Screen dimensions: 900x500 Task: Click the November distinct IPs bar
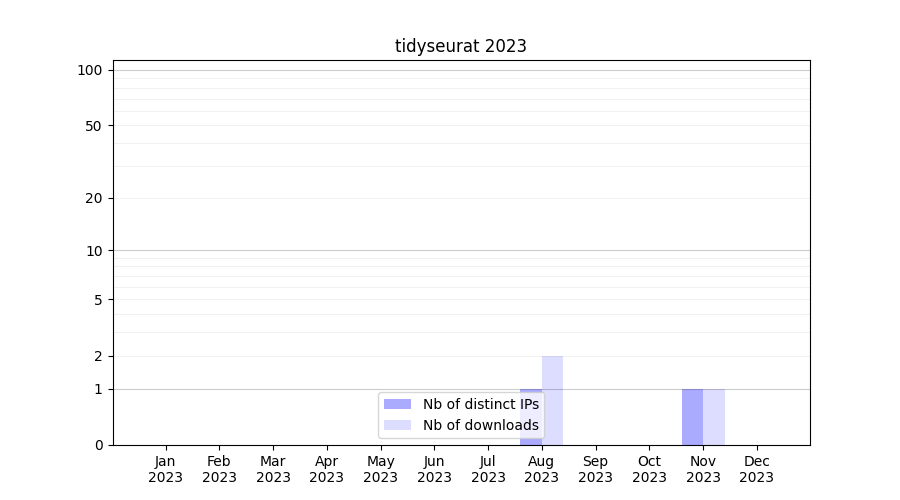692,417
